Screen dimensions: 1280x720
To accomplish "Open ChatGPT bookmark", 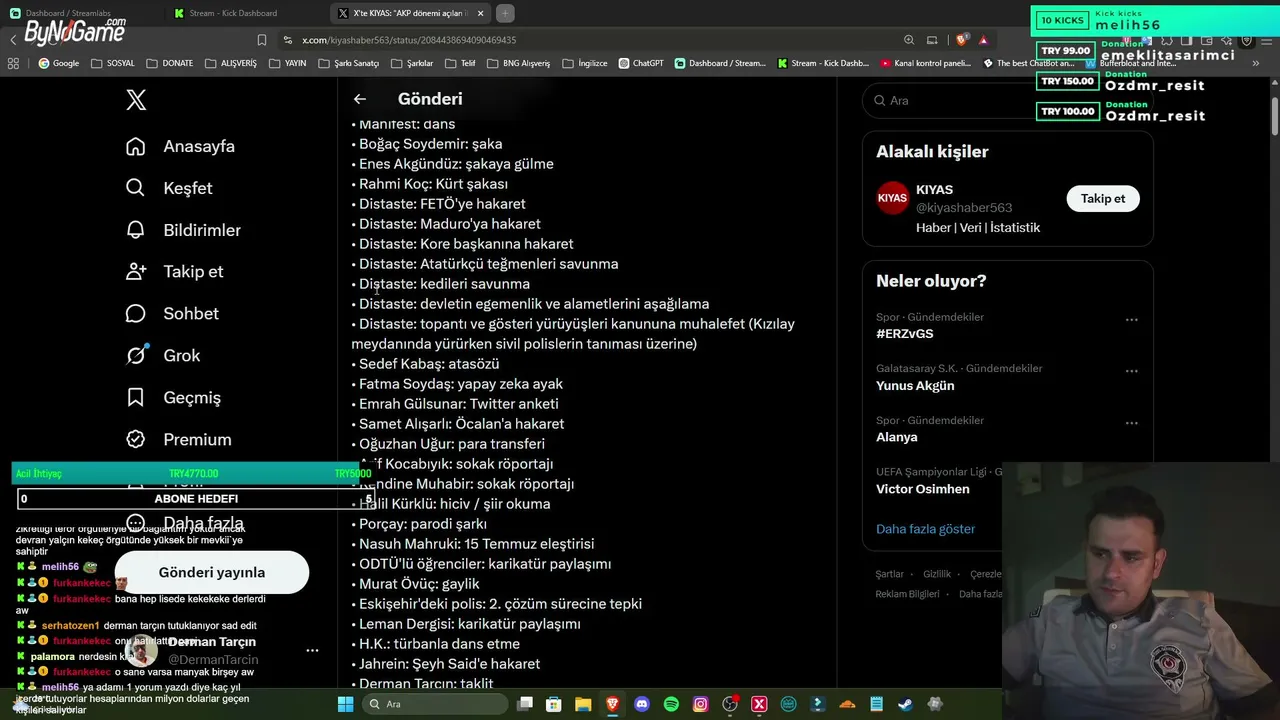I will (x=641, y=63).
